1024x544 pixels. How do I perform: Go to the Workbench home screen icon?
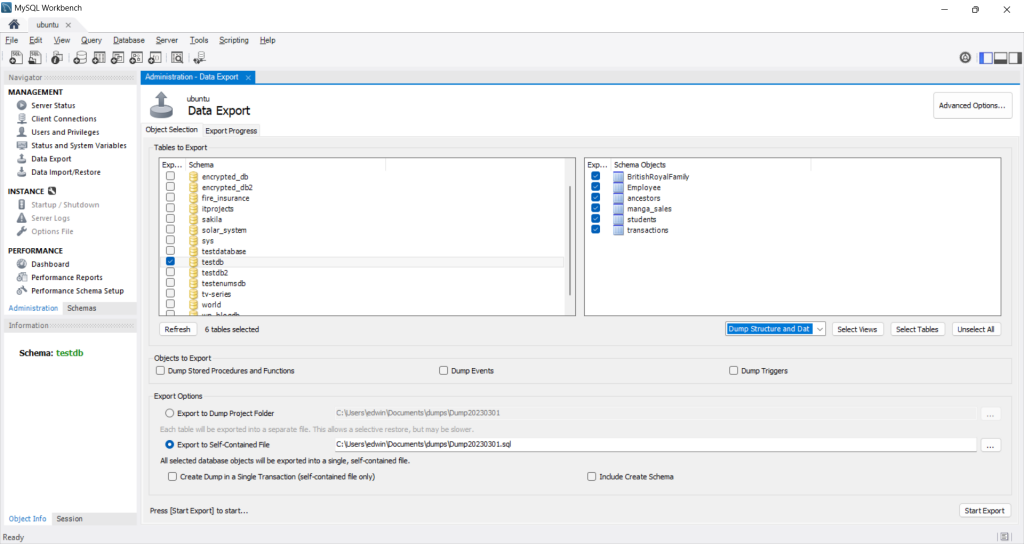pyautogui.click(x=14, y=24)
